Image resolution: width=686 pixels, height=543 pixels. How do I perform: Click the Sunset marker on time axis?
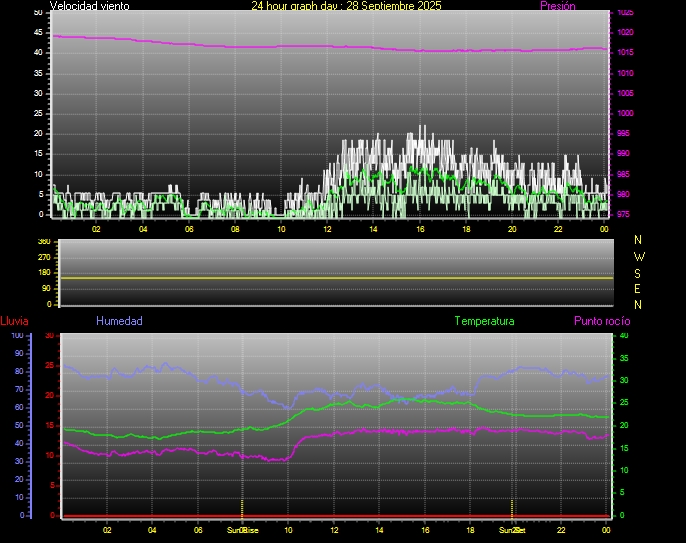click(x=512, y=530)
